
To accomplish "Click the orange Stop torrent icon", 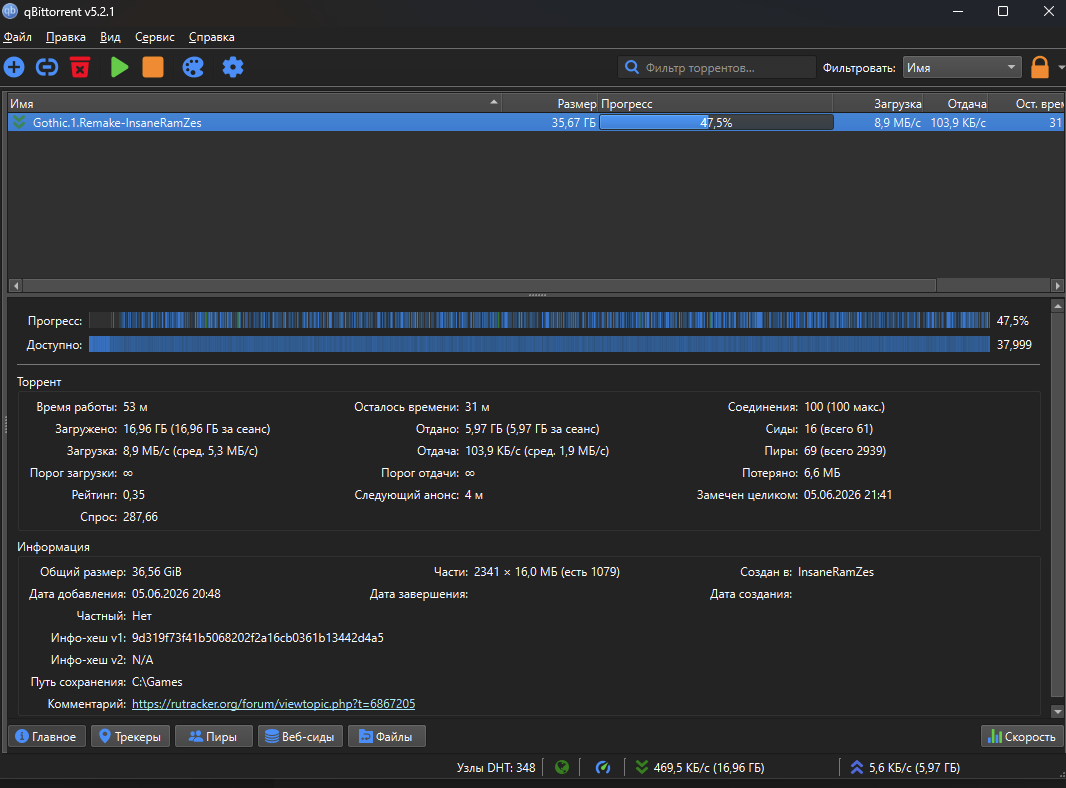I will tap(153, 67).
